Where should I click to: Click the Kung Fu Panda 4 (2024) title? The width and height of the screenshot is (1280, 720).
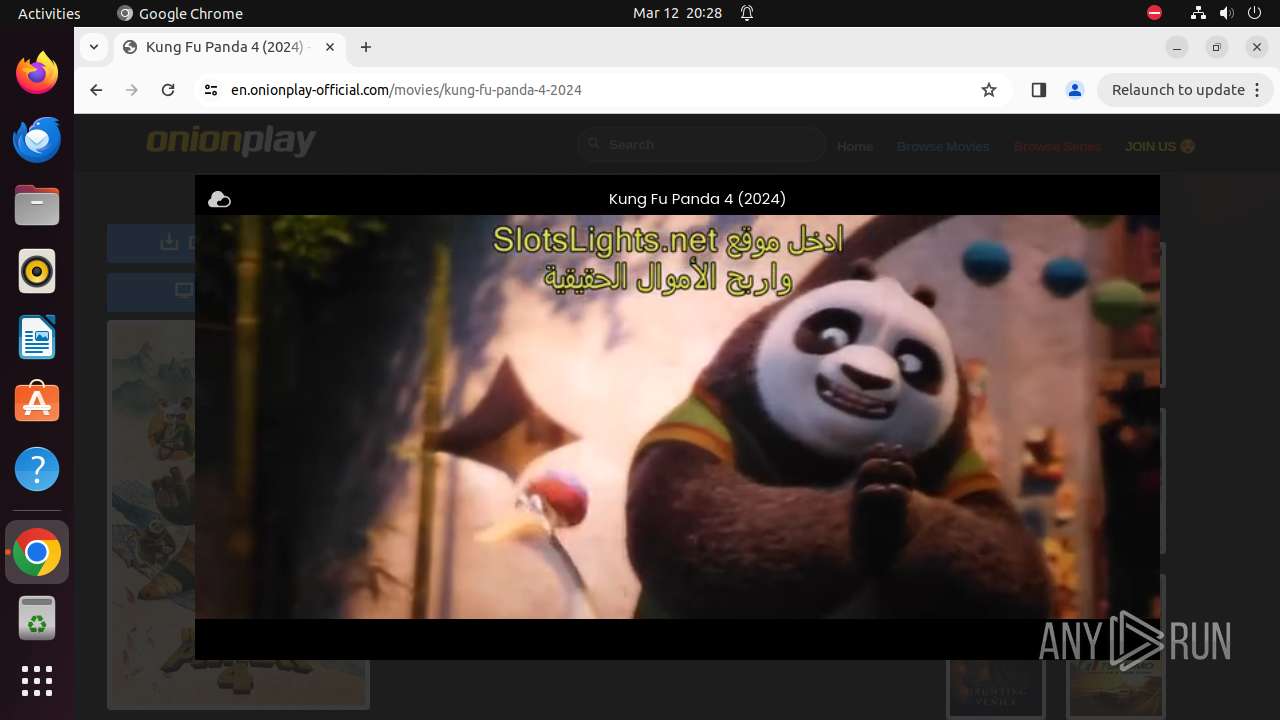[x=697, y=199]
